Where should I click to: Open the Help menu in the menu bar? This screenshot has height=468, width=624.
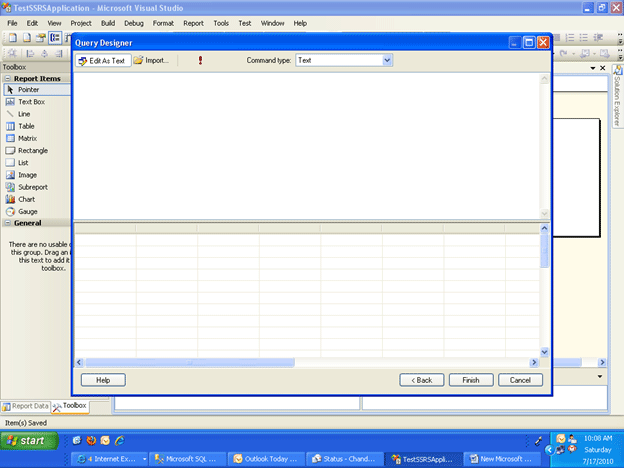[x=300, y=23]
